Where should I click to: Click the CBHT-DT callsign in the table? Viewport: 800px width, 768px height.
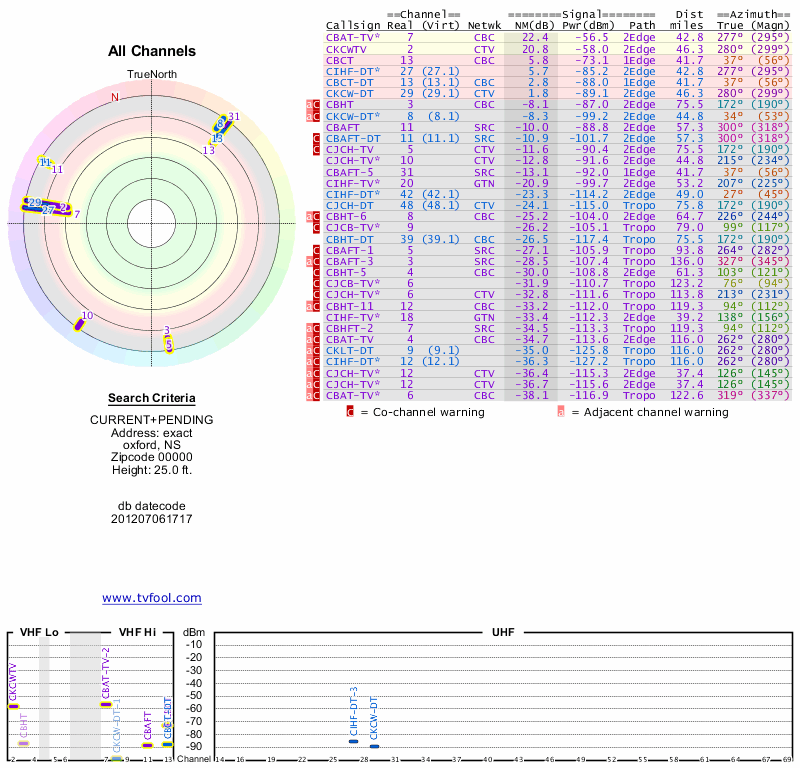tap(349, 239)
